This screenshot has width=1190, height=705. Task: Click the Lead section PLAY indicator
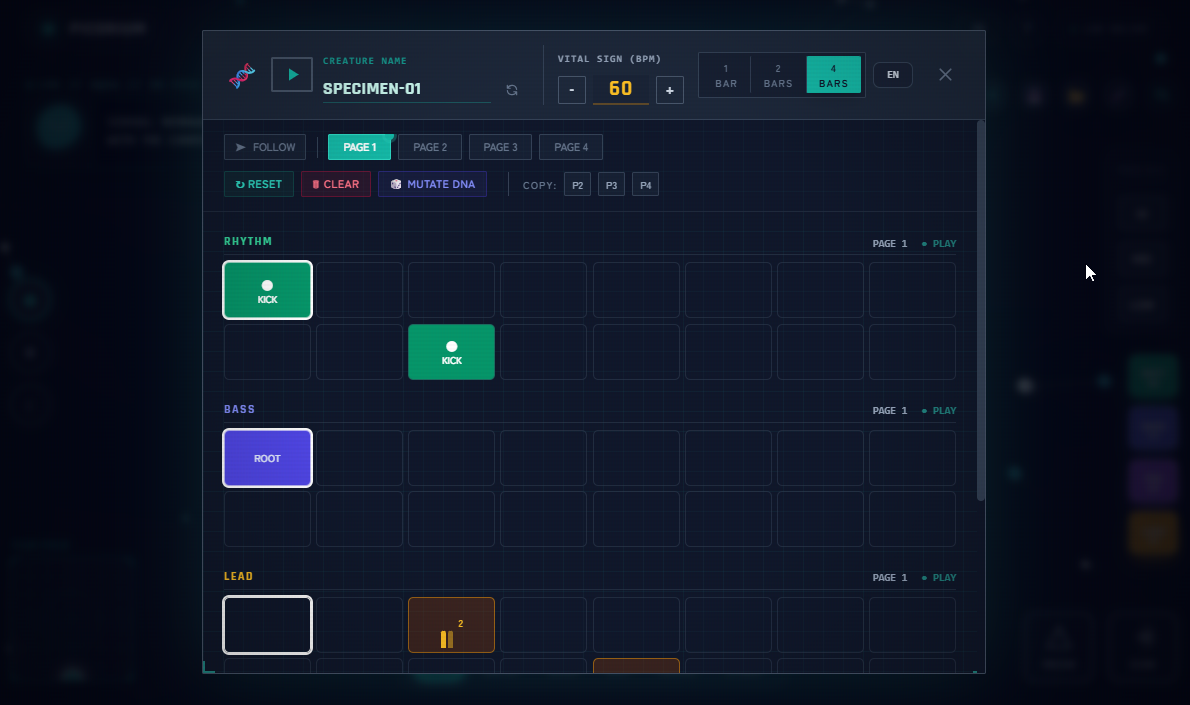[939, 578]
